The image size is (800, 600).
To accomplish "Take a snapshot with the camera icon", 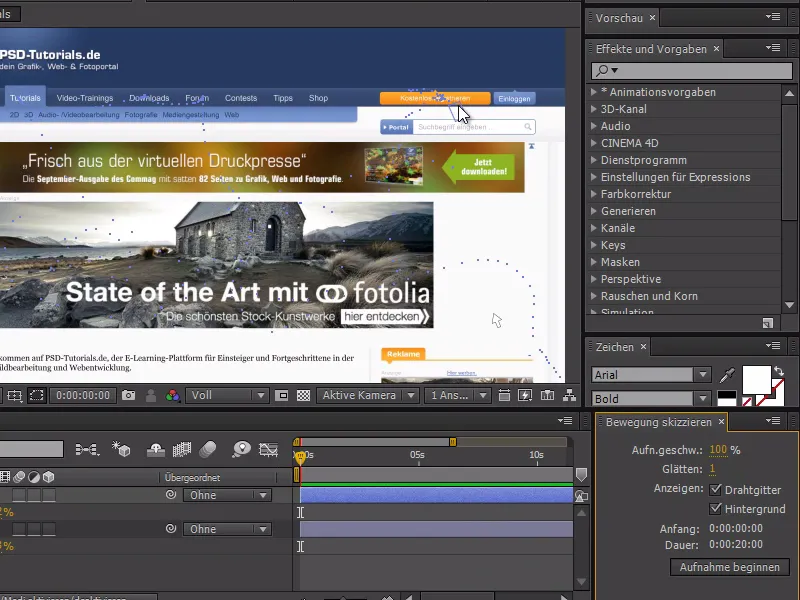I will pyautogui.click(x=129, y=395).
